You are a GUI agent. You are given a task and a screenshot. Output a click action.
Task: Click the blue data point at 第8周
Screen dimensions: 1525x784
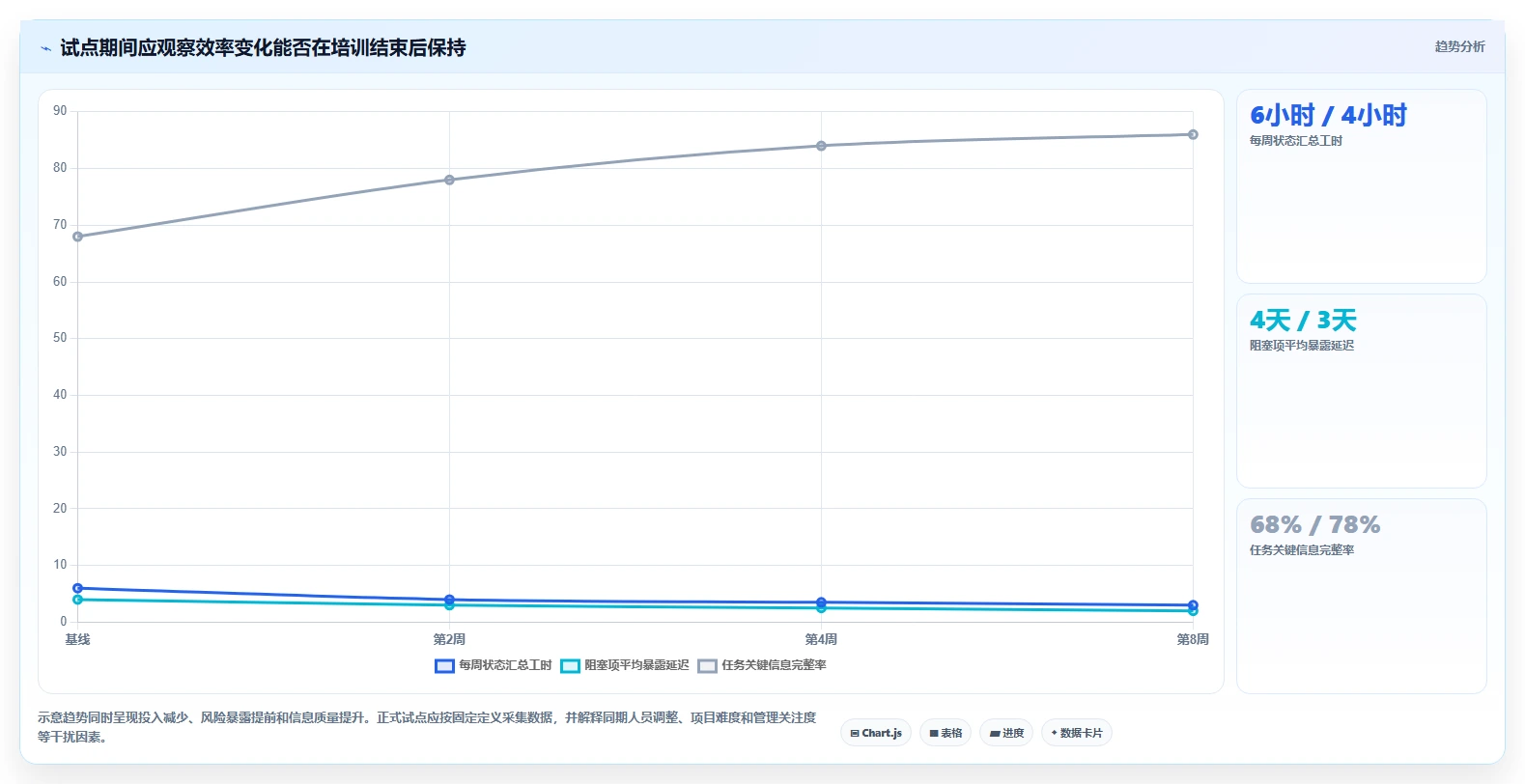click(x=1193, y=605)
